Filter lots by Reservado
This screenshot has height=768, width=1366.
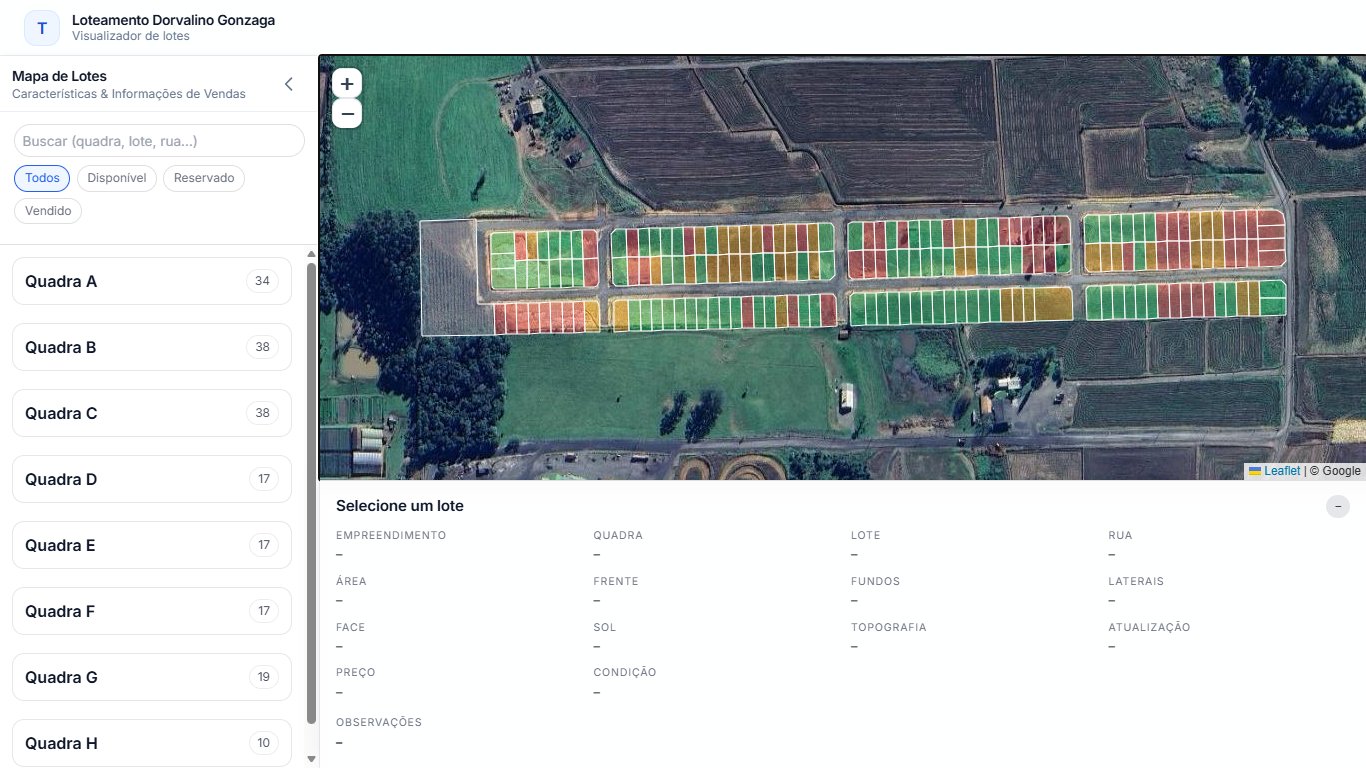(204, 178)
